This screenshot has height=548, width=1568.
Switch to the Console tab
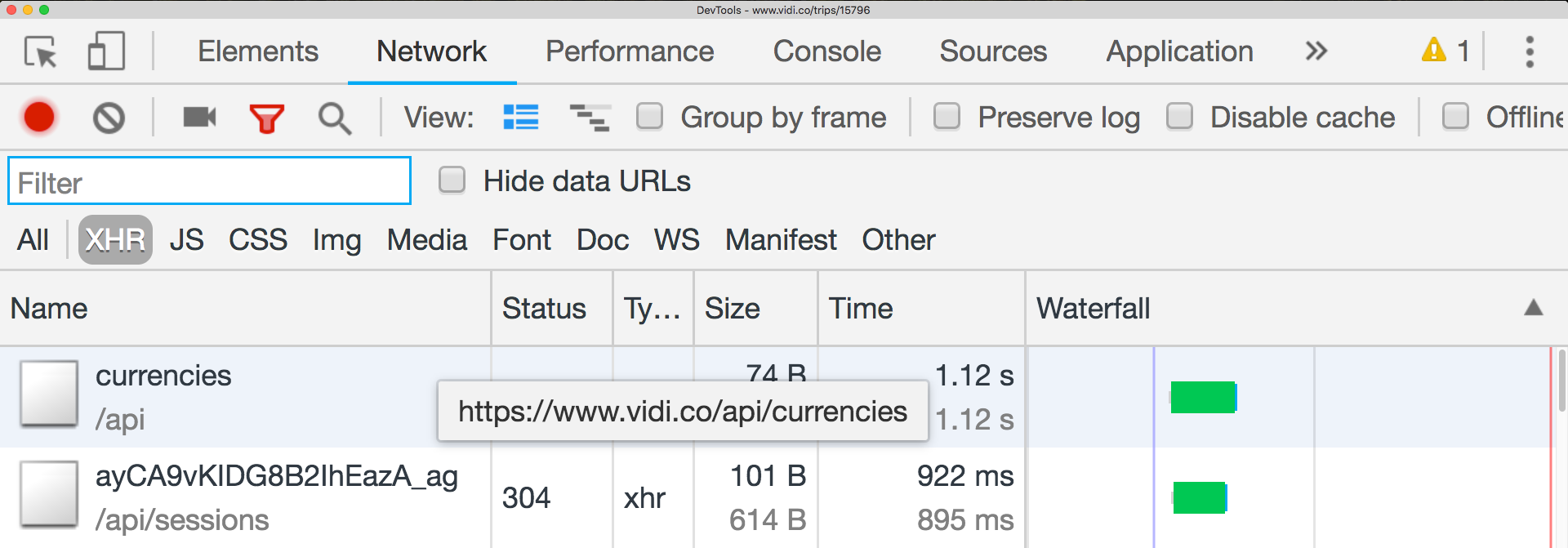[826, 51]
